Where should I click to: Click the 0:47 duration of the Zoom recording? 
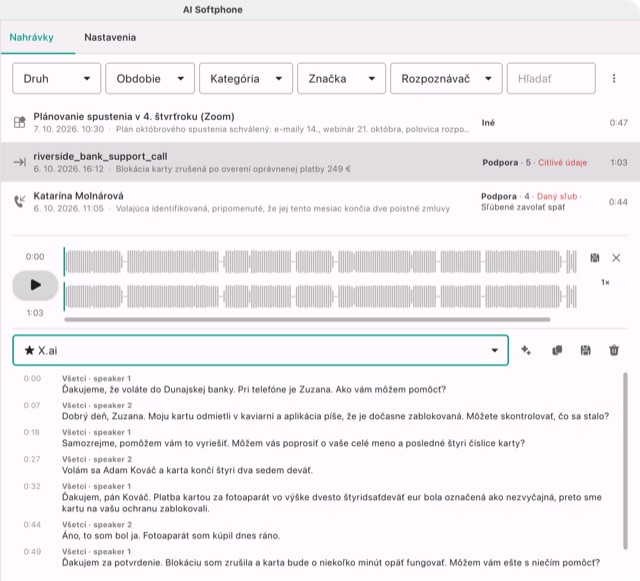point(618,123)
